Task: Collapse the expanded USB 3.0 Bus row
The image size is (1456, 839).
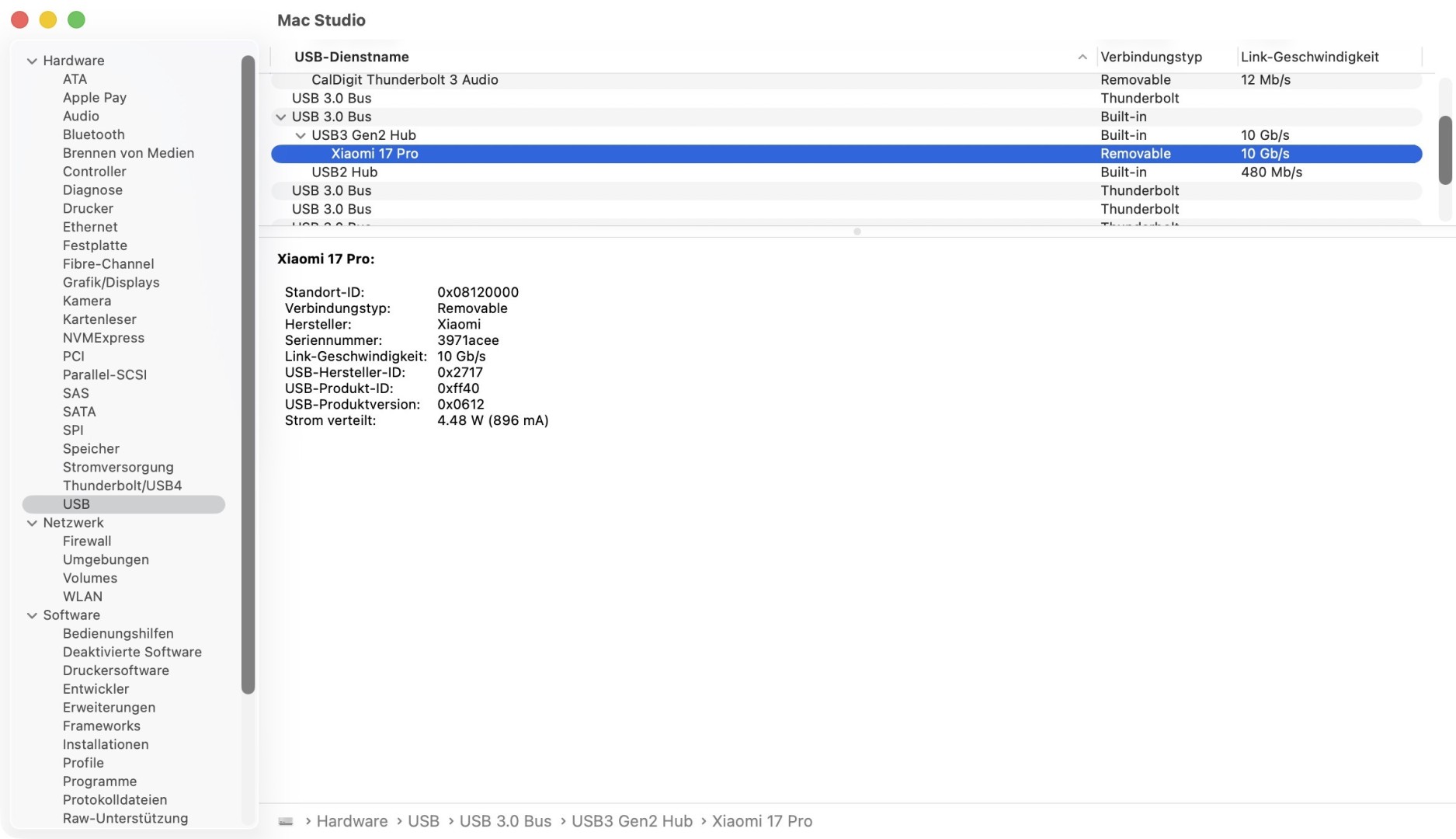Action: click(x=280, y=117)
